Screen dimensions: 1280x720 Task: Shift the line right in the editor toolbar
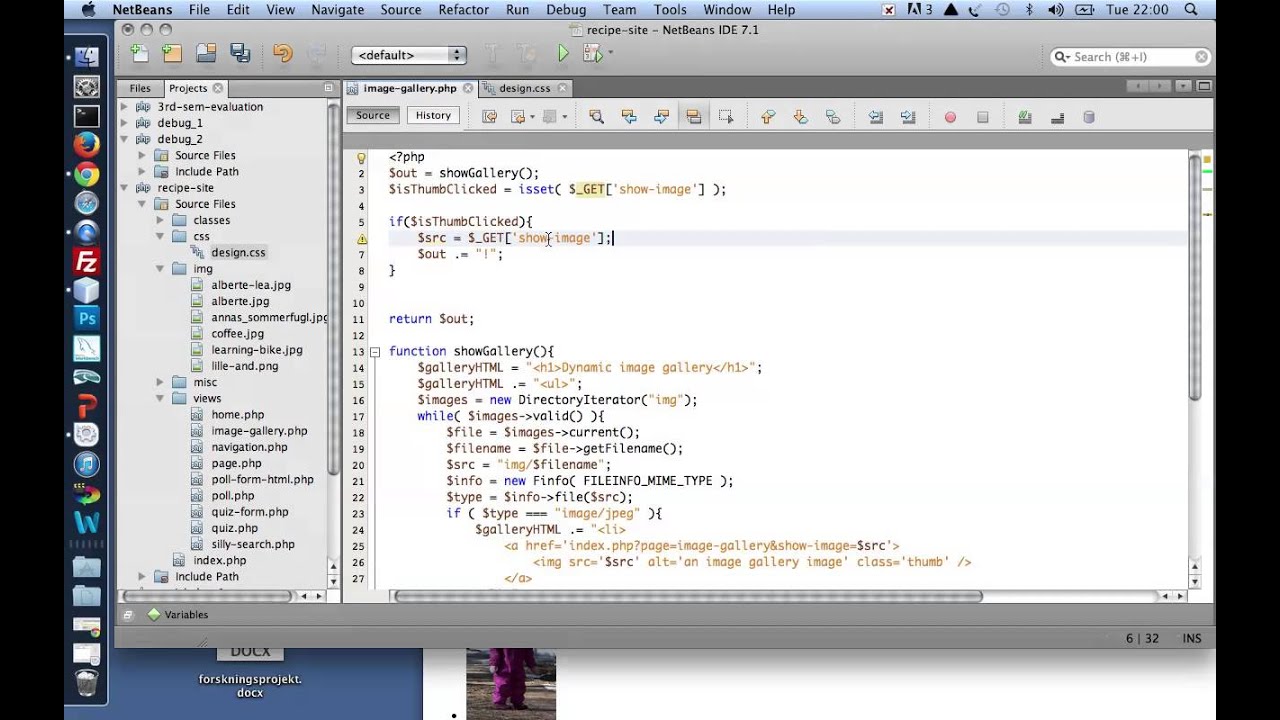pyautogui.click(x=908, y=117)
